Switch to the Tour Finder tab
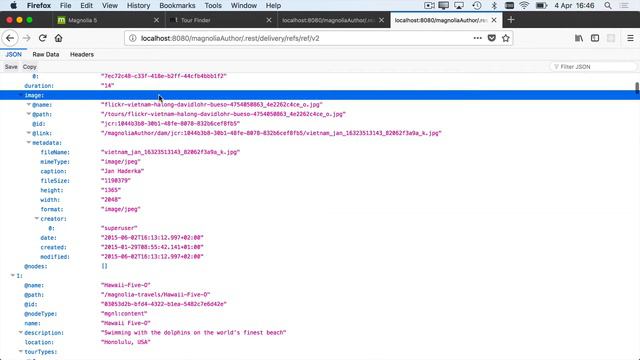640x360 pixels. pos(221,20)
